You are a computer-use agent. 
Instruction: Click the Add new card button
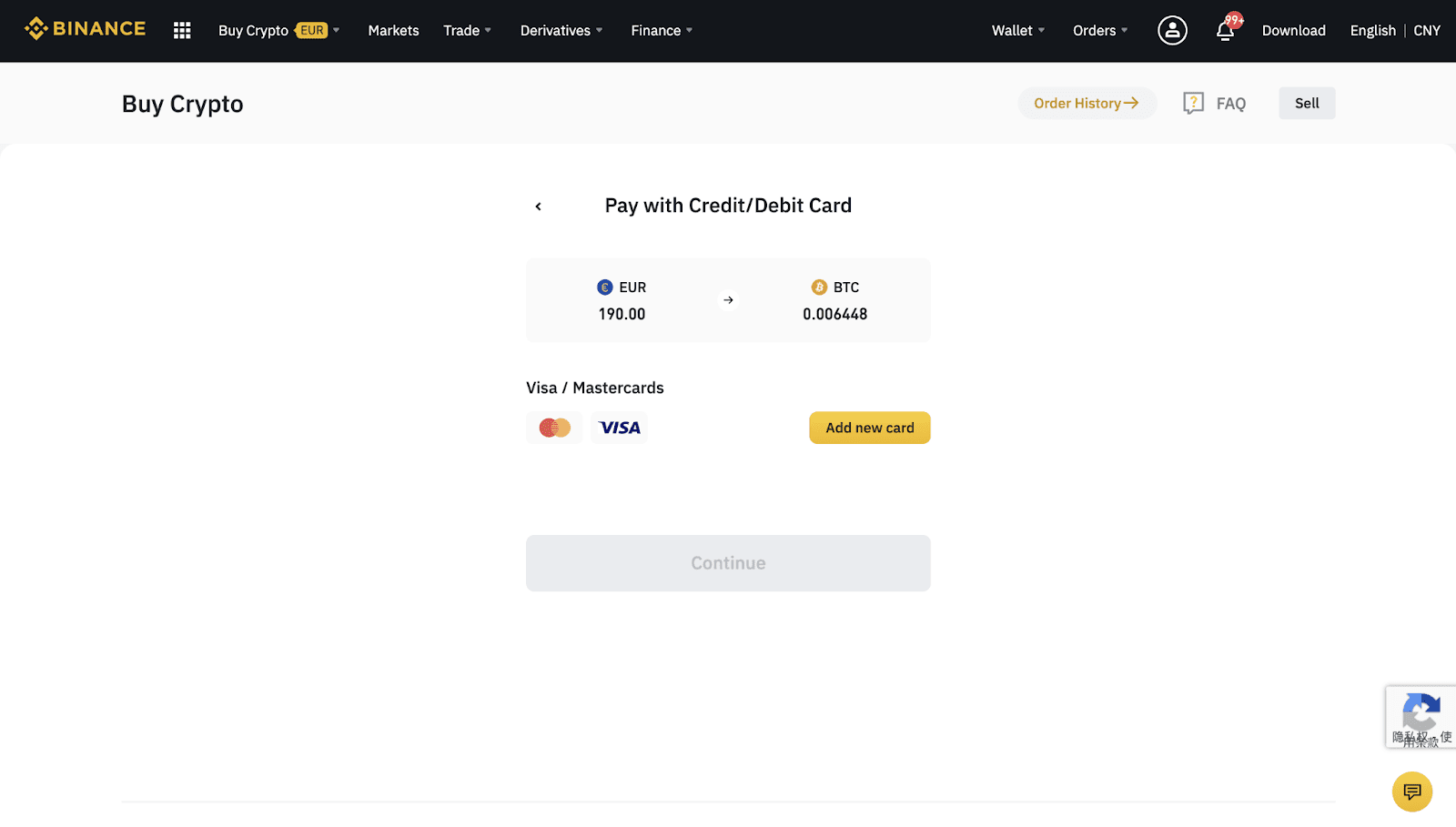tap(870, 428)
